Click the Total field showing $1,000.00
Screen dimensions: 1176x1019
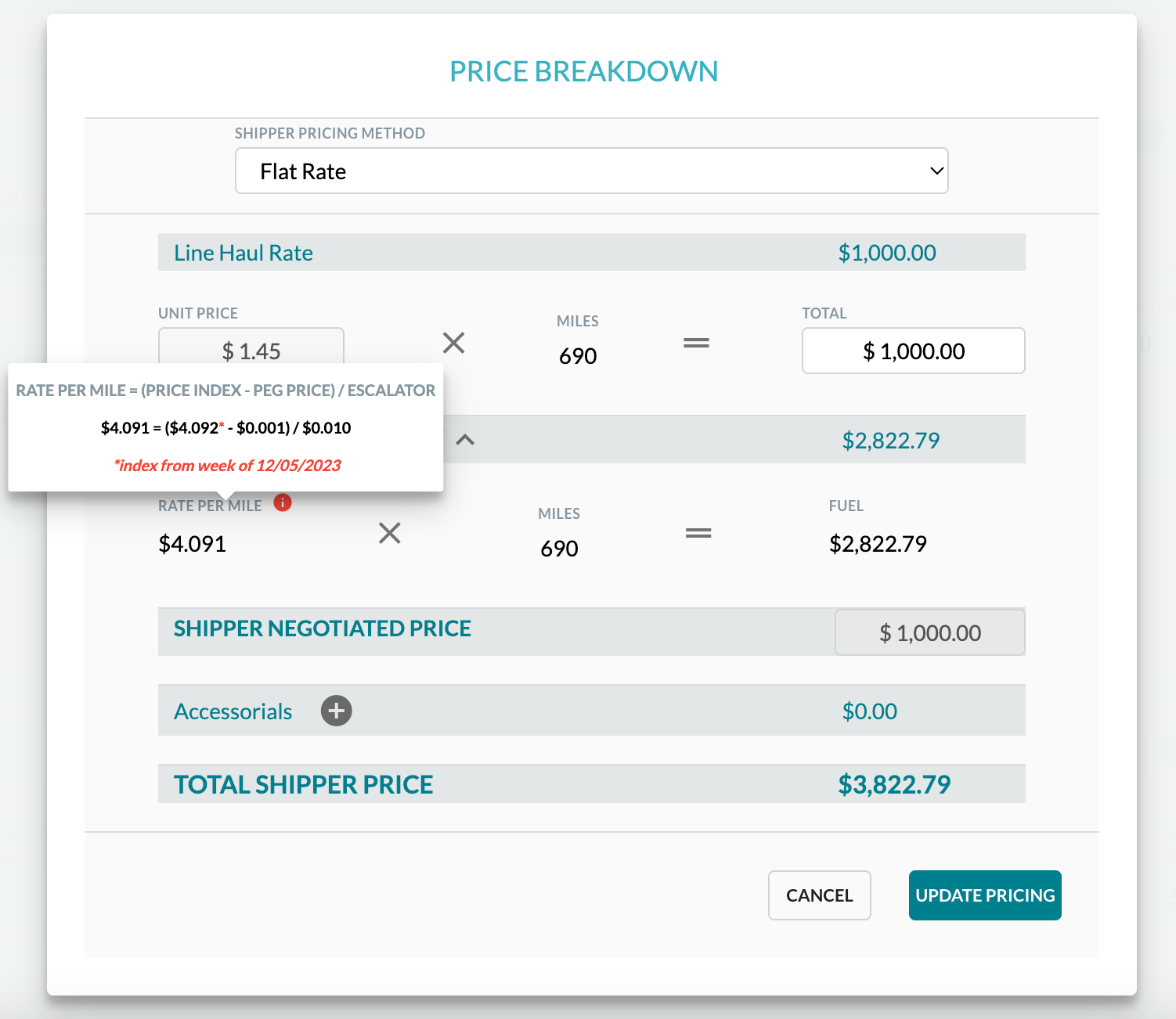[913, 351]
